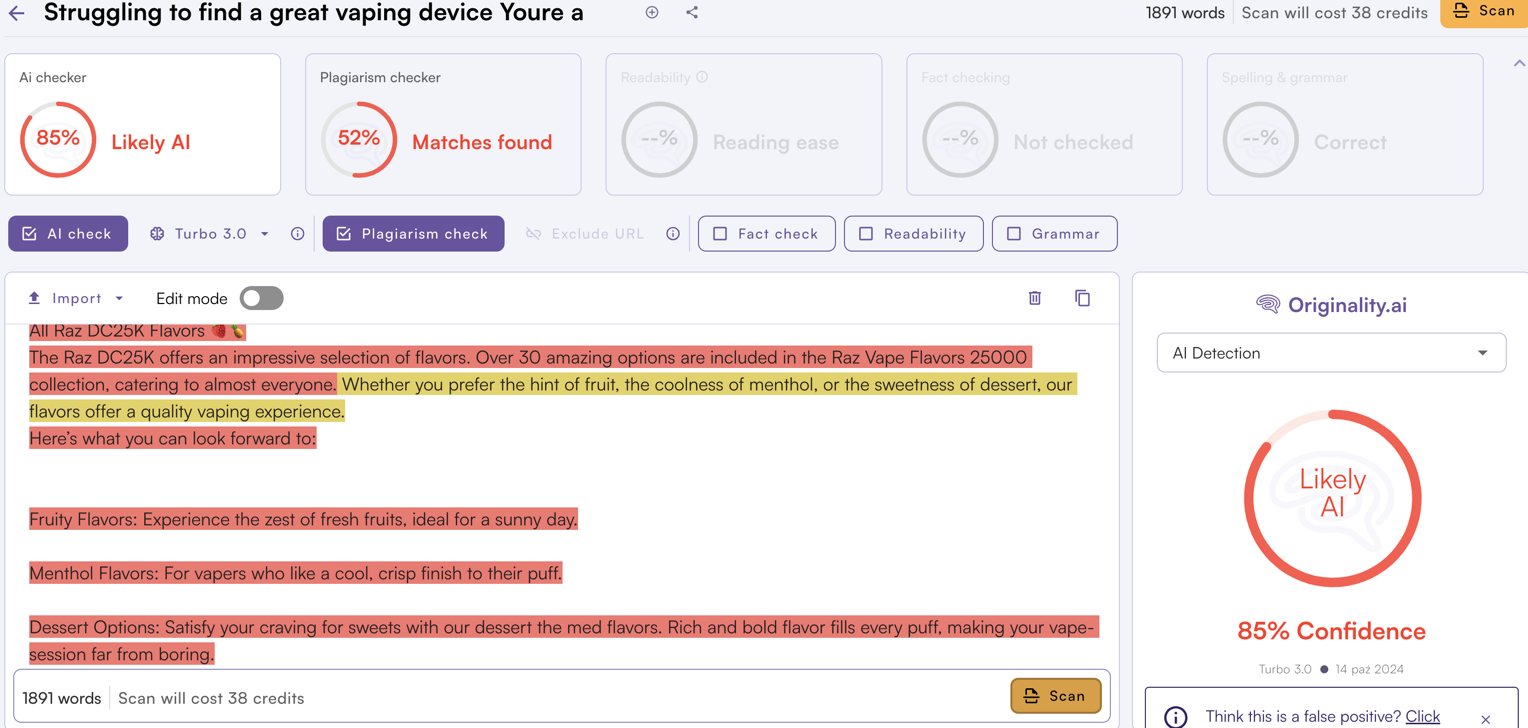Open the Import dropdown menu

pos(76,298)
